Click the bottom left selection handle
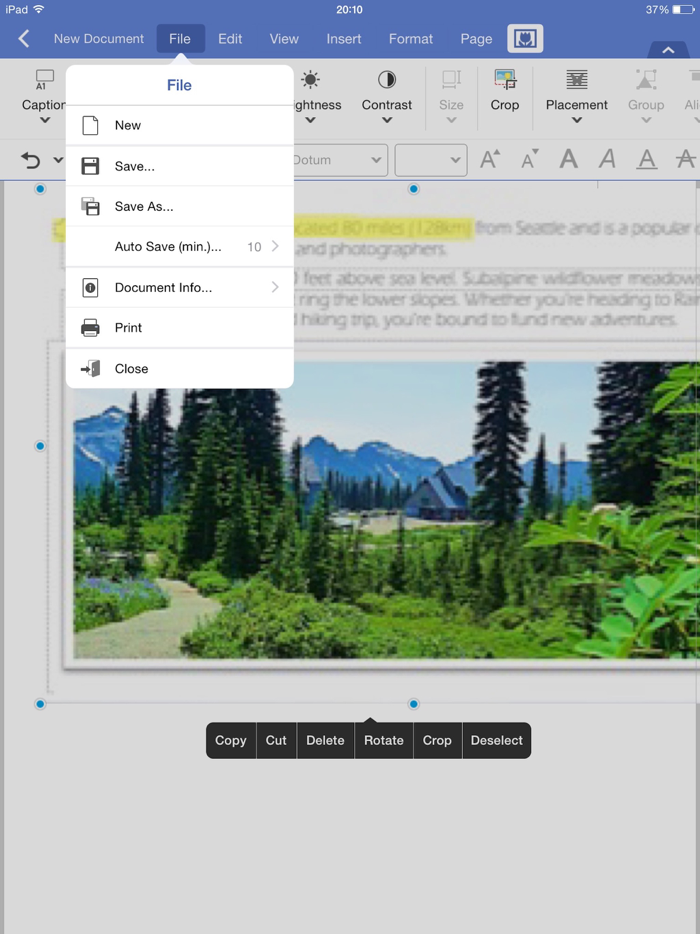Screen dimensions: 700x934 tap(40, 704)
